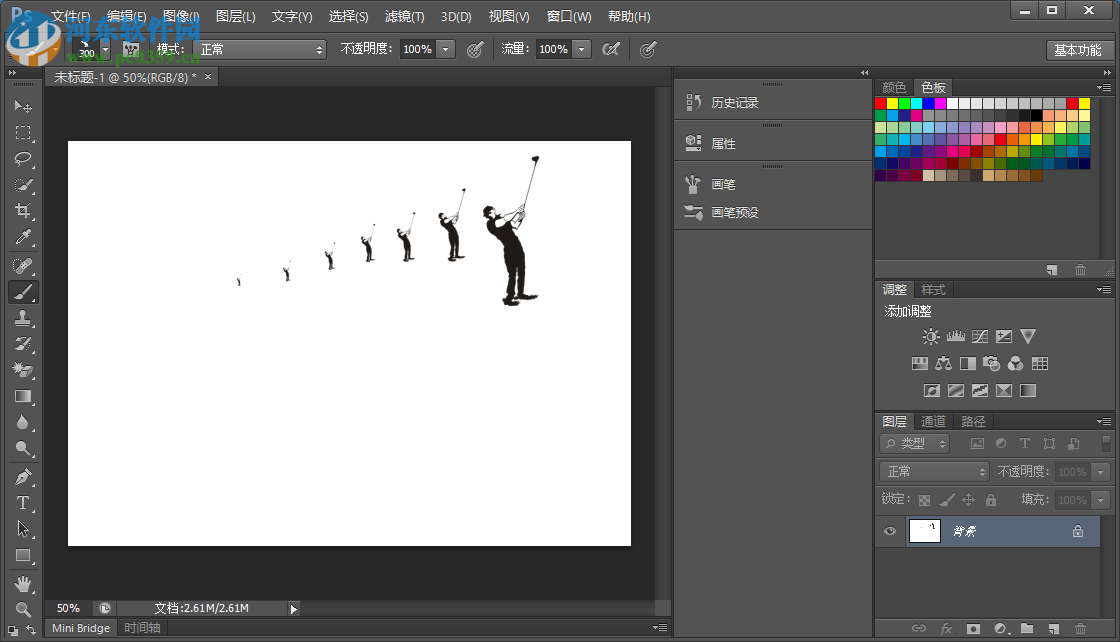Viewport: 1120px width, 642px height.
Task: Click the Background layer thumbnail
Action: [925, 531]
